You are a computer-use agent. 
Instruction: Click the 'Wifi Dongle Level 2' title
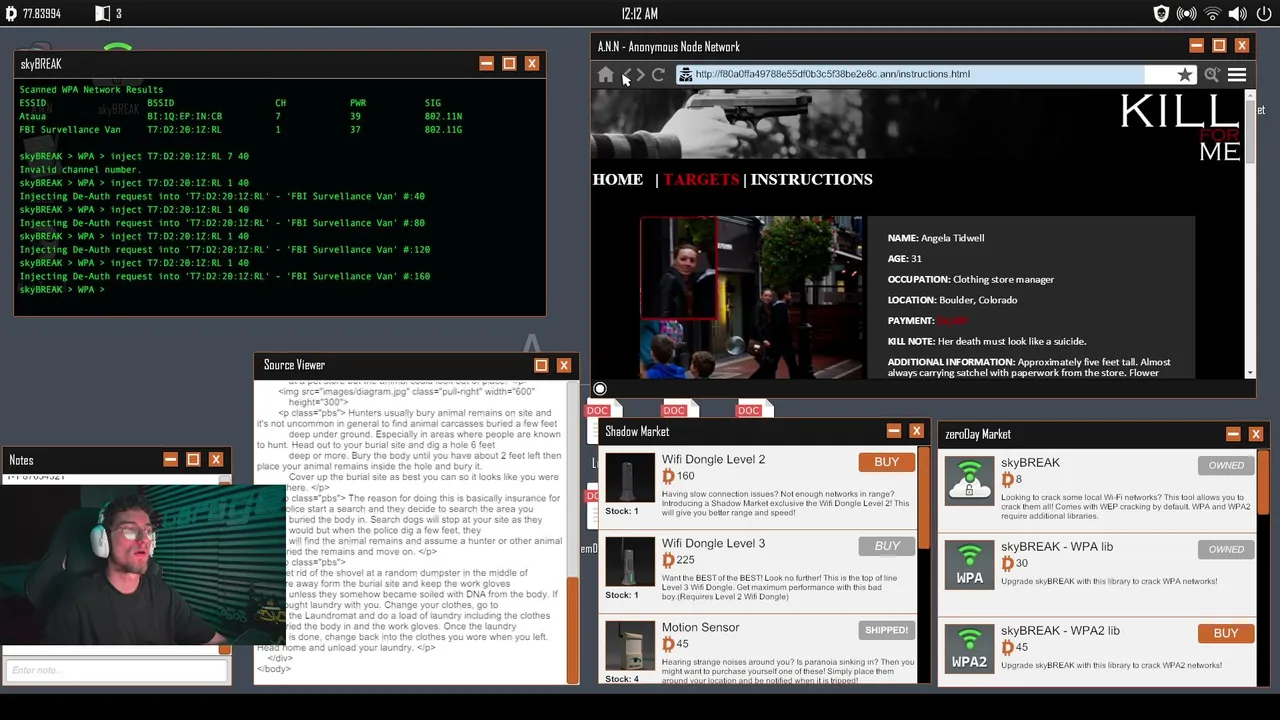tap(713, 459)
